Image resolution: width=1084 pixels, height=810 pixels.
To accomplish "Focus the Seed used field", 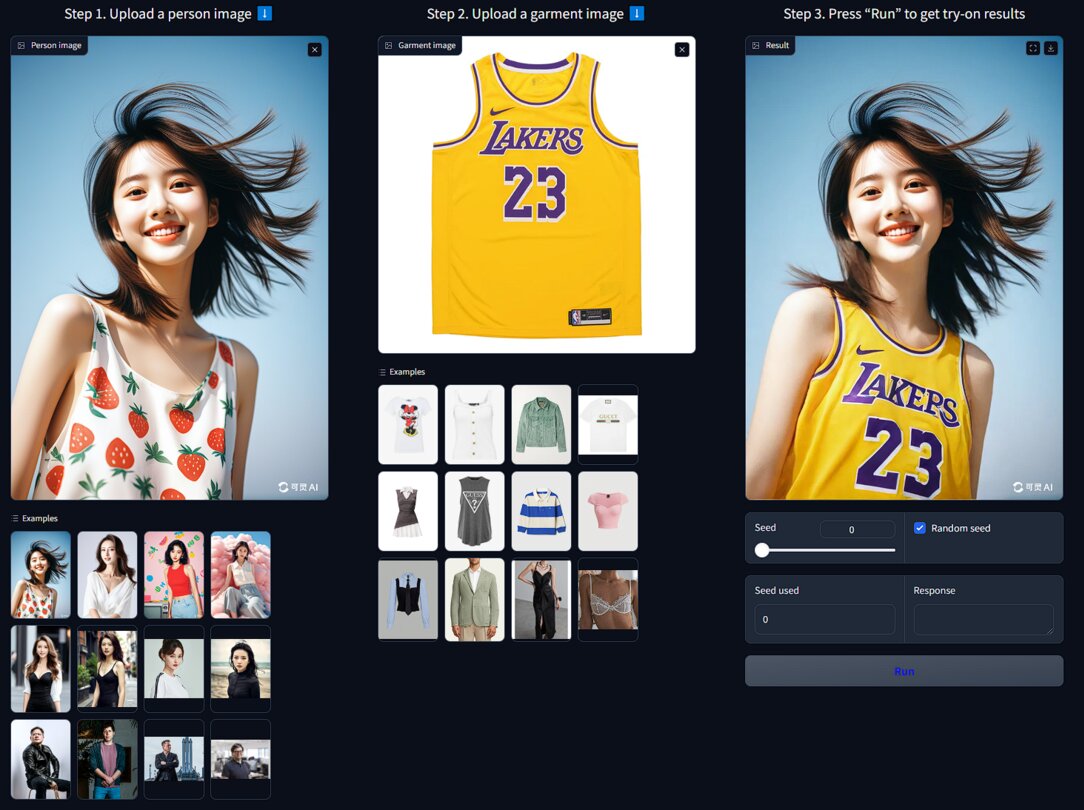I will pos(824,619).
